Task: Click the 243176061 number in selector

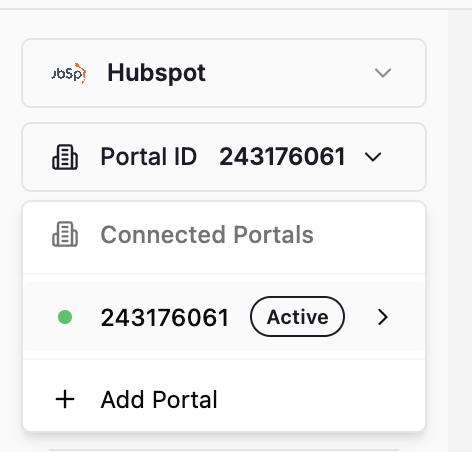Action: [x=282, y=157]
